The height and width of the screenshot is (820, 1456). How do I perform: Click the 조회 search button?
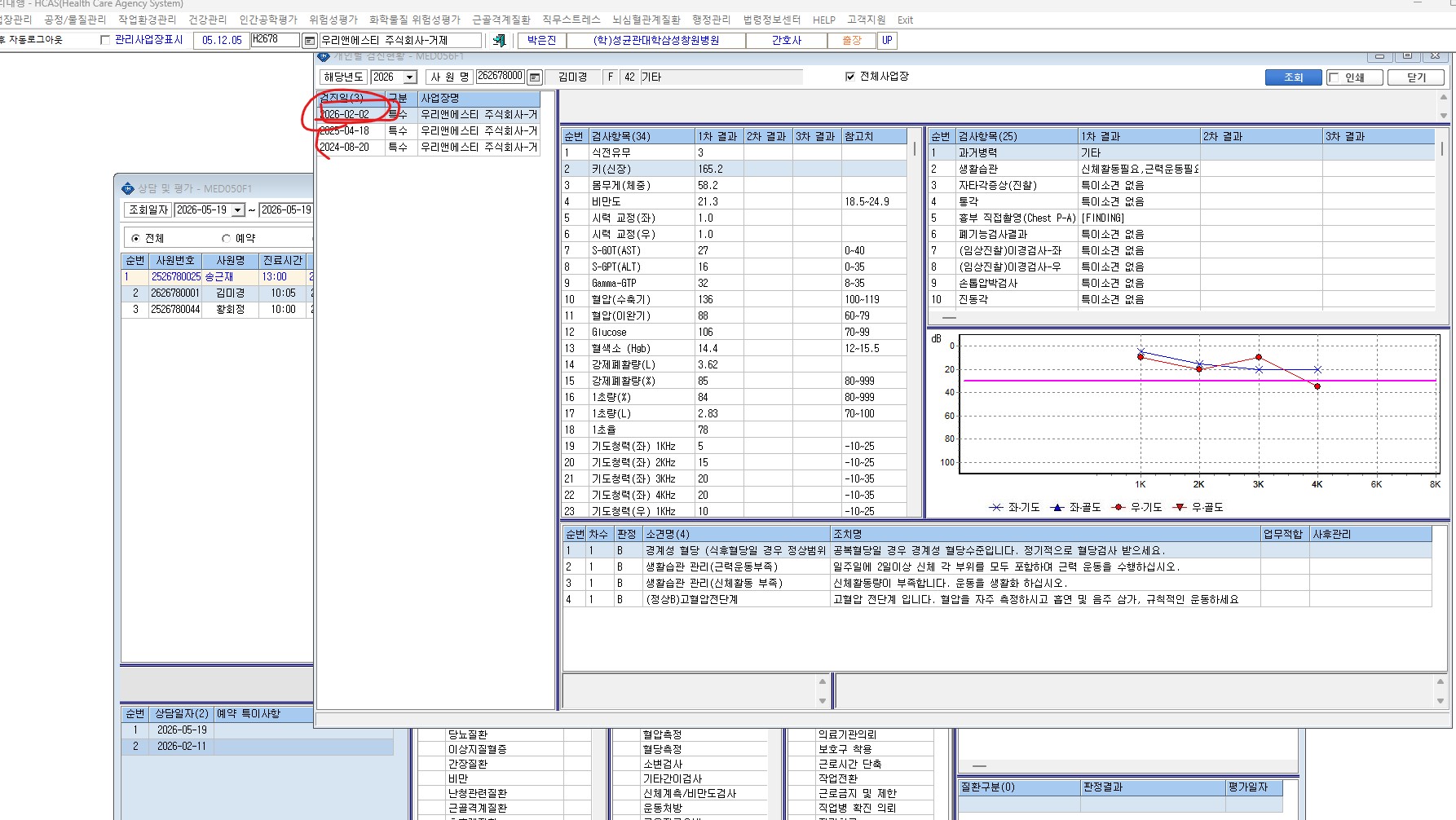pos(1294,77)
